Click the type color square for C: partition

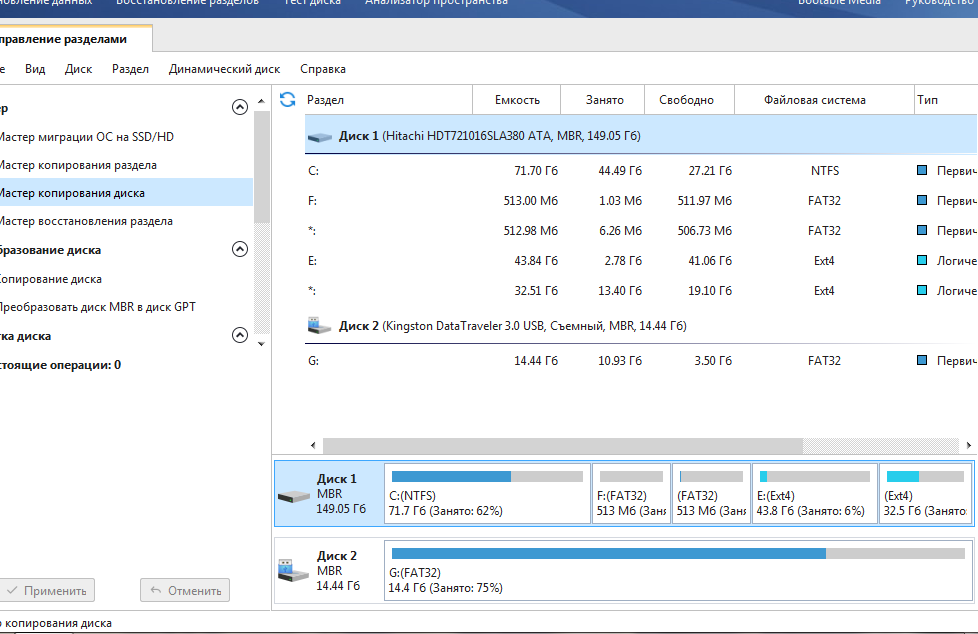click(923, 171)
